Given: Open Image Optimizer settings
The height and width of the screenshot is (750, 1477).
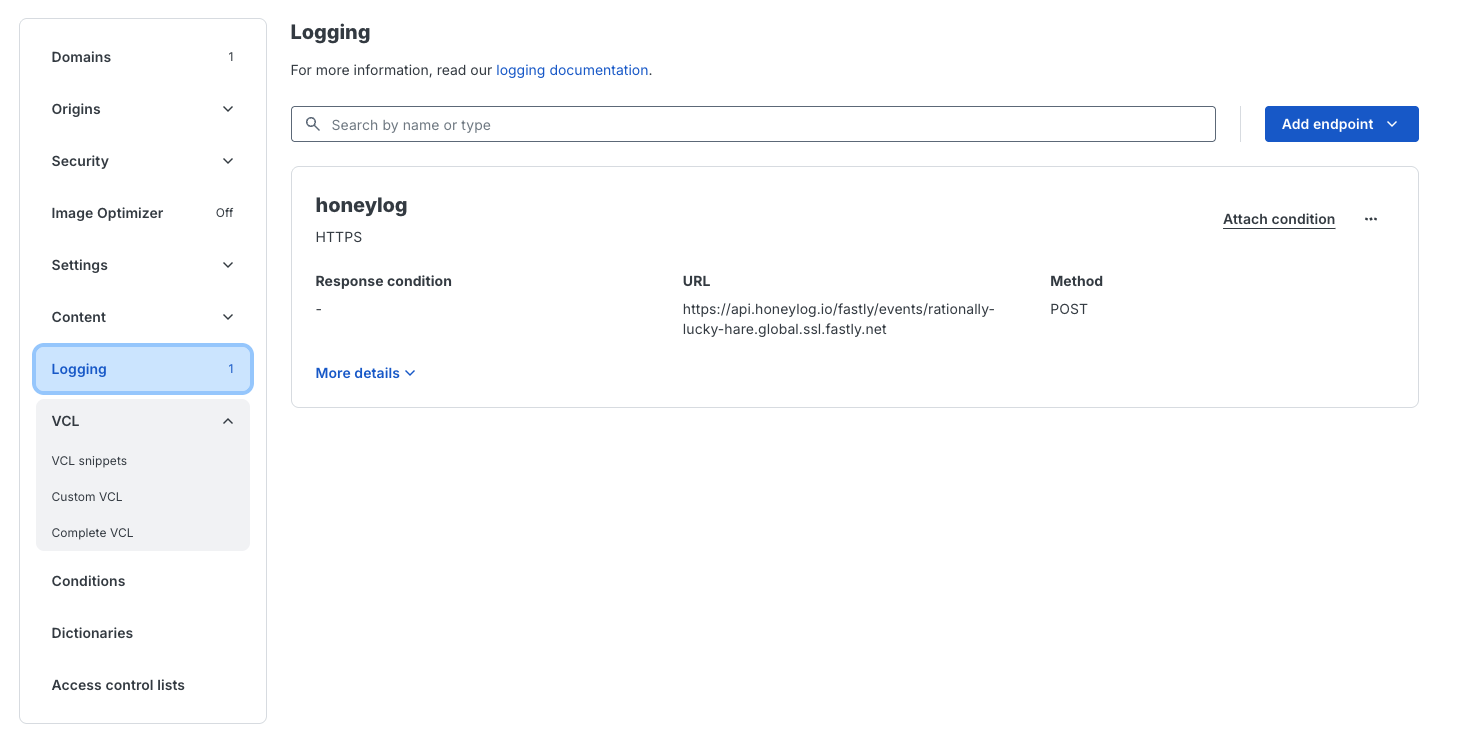Looking at the screenshot, I should [143, 213].
